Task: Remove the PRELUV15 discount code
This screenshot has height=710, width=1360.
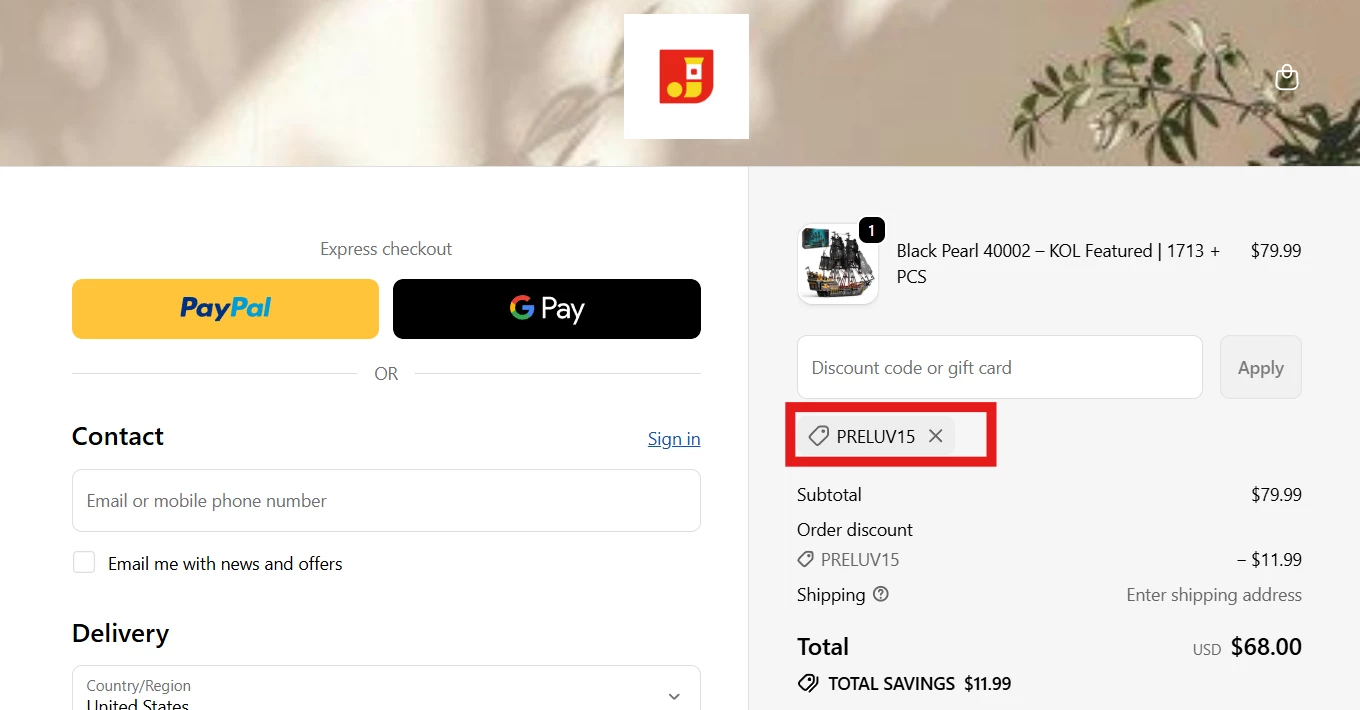Action: tap(935, 435)
